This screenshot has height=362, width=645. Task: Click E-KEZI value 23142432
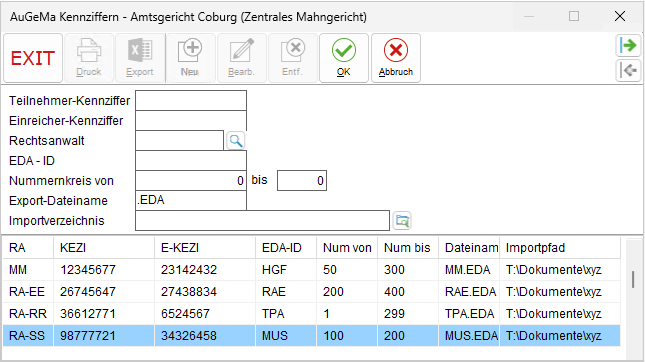coord(189,270)
